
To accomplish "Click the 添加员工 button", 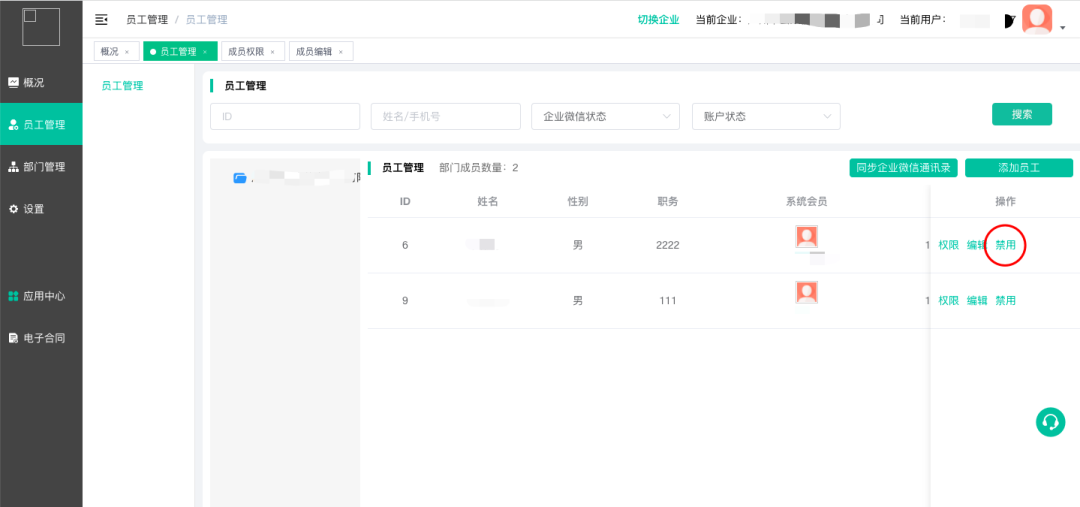I will point(1019,167).
